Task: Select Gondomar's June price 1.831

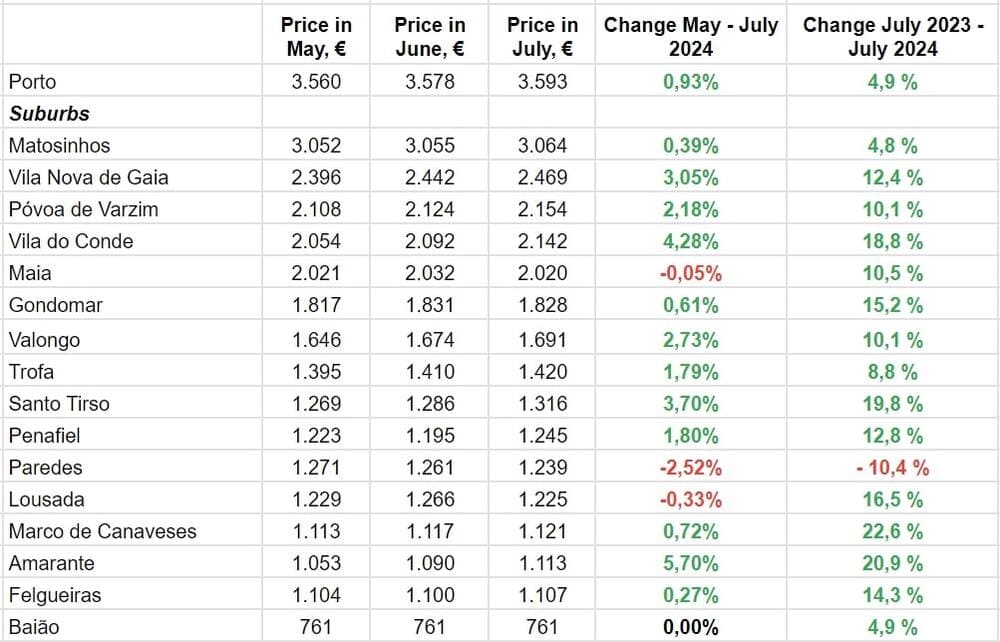Action: pos(430,305)
